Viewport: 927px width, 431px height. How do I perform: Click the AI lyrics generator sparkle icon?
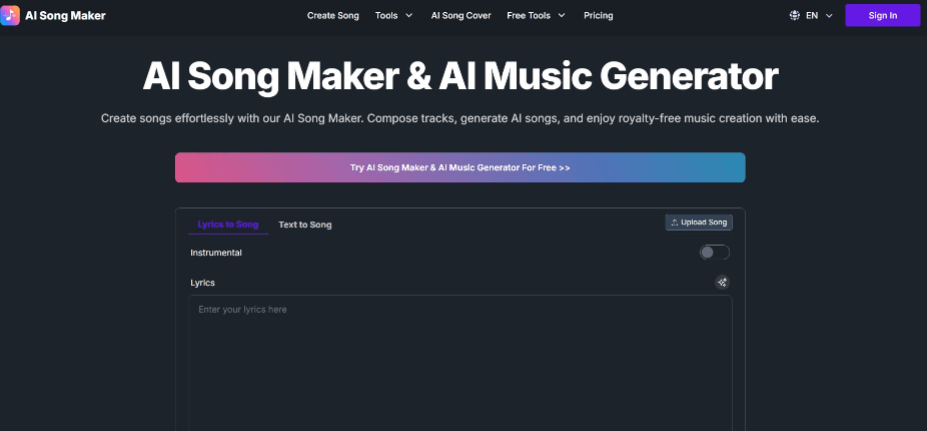[x=722, y=283]
